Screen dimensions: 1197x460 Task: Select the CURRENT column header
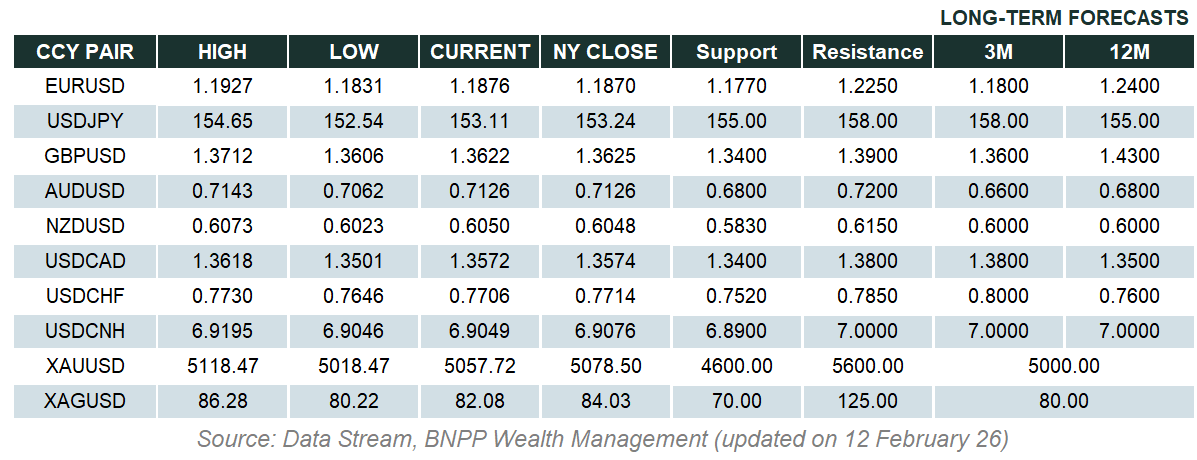(x=480, y=52)
